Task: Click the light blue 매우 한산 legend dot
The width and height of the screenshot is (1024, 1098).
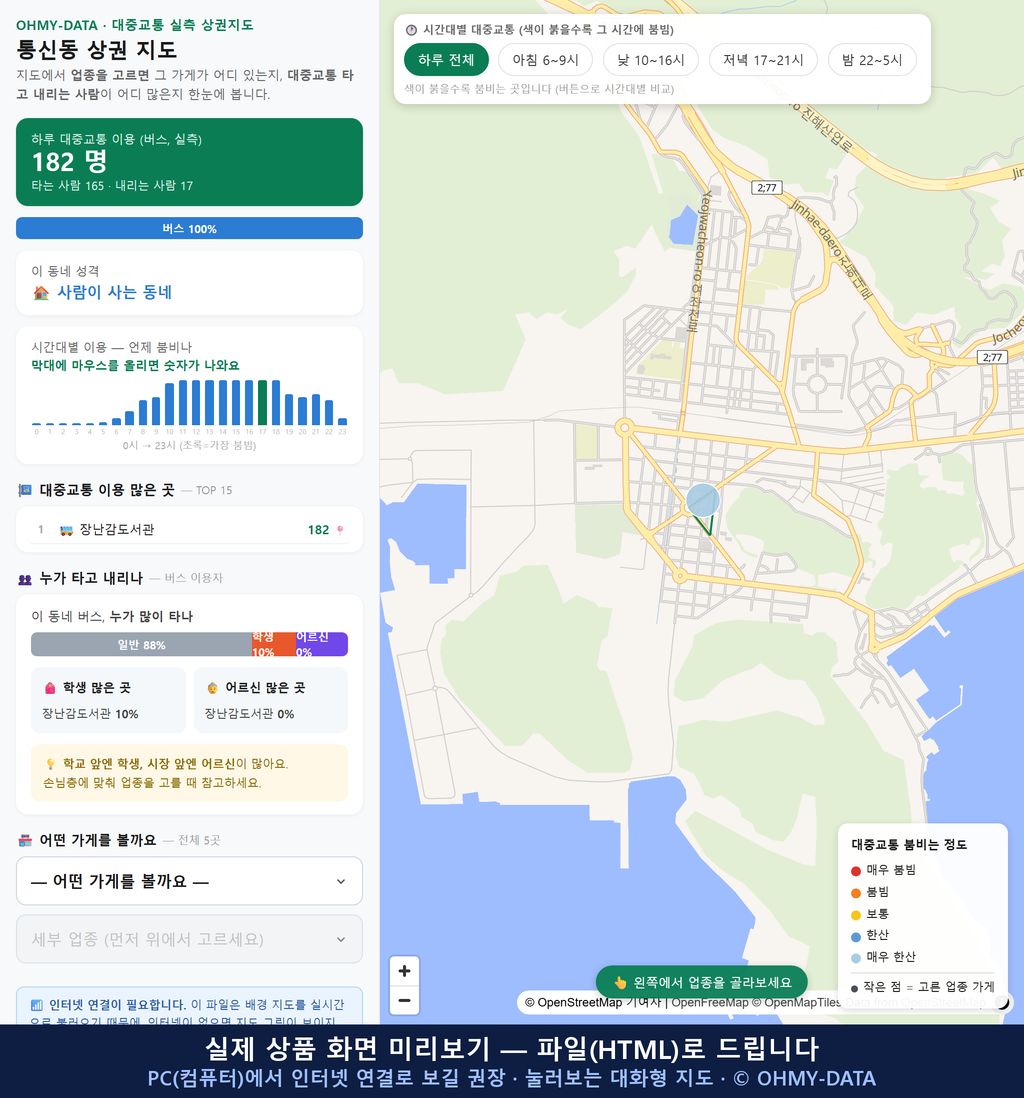Action: [x=855, y=958]
